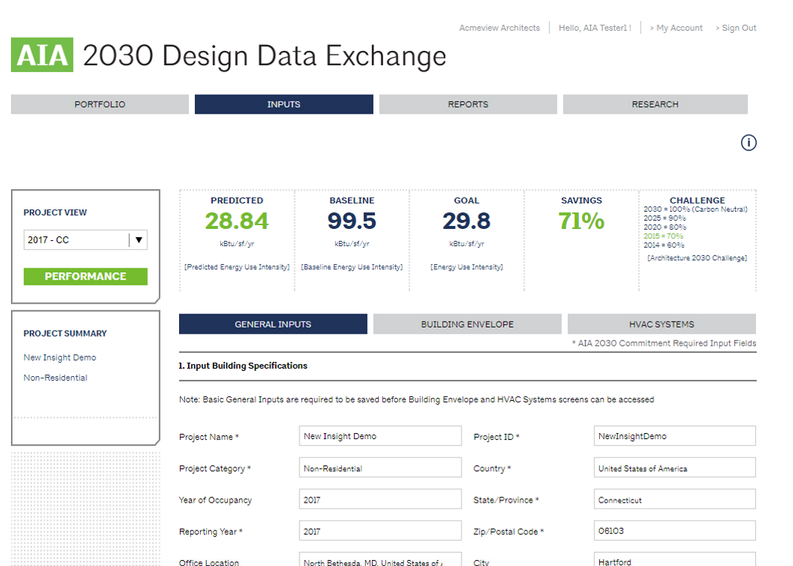Open the My Account link
Viewport: 793px width, 566px height.
click(x=676, y=28)
